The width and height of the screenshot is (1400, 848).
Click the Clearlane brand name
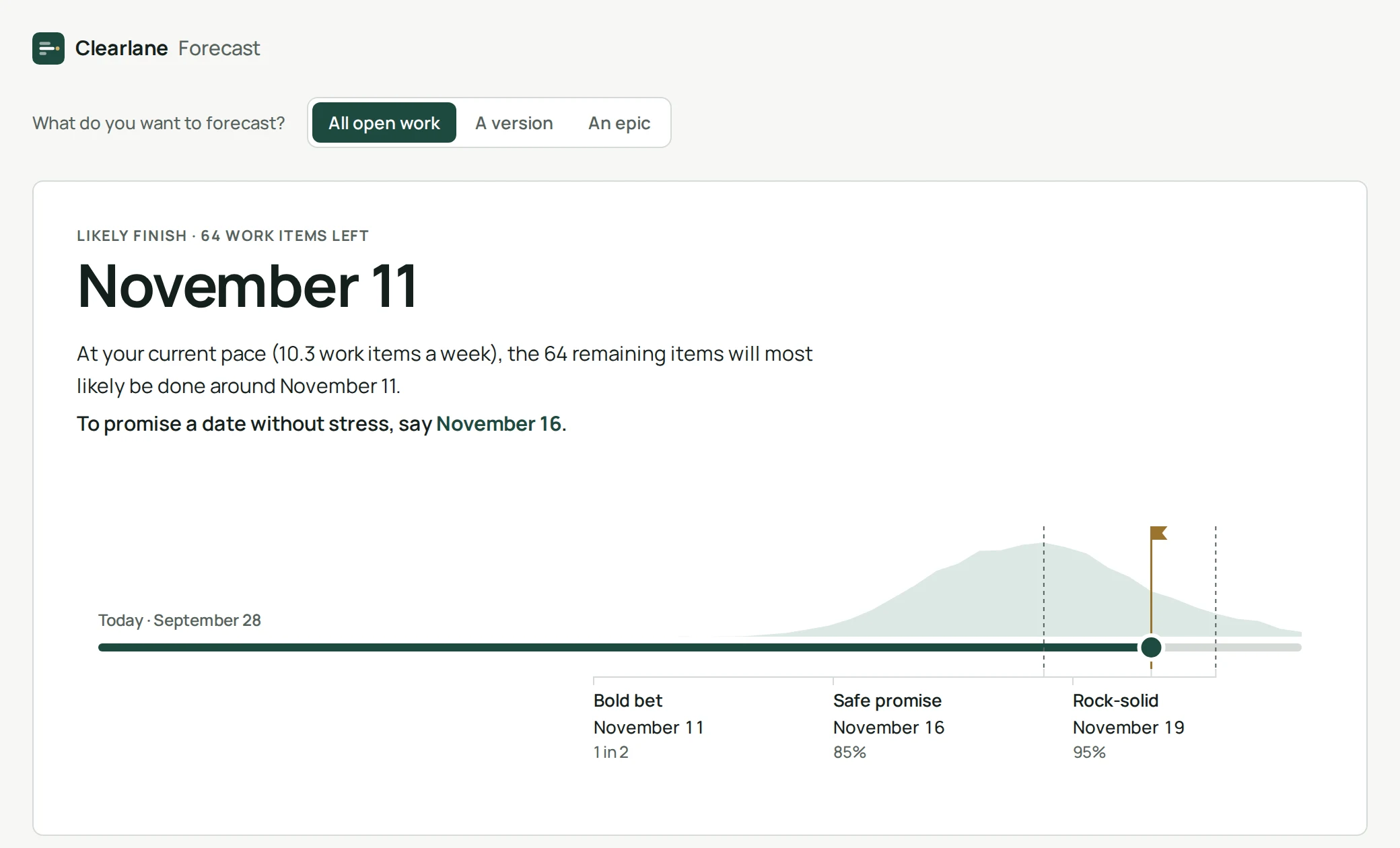(x=121, y=48)
